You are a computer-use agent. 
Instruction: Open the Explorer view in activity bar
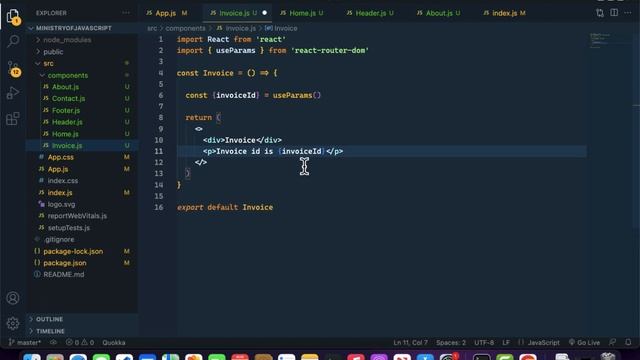13,16
